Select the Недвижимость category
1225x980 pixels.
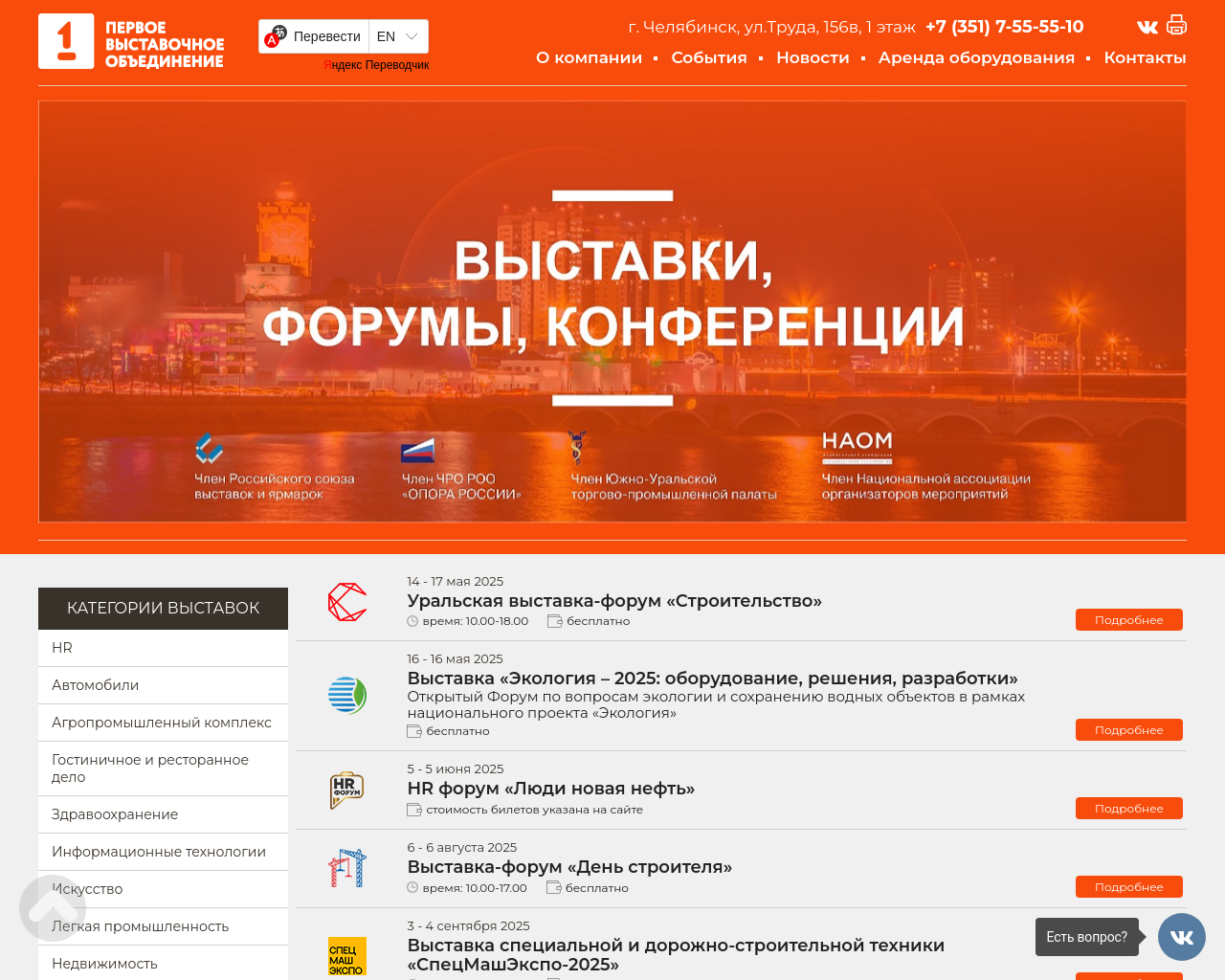coord(163,963)
